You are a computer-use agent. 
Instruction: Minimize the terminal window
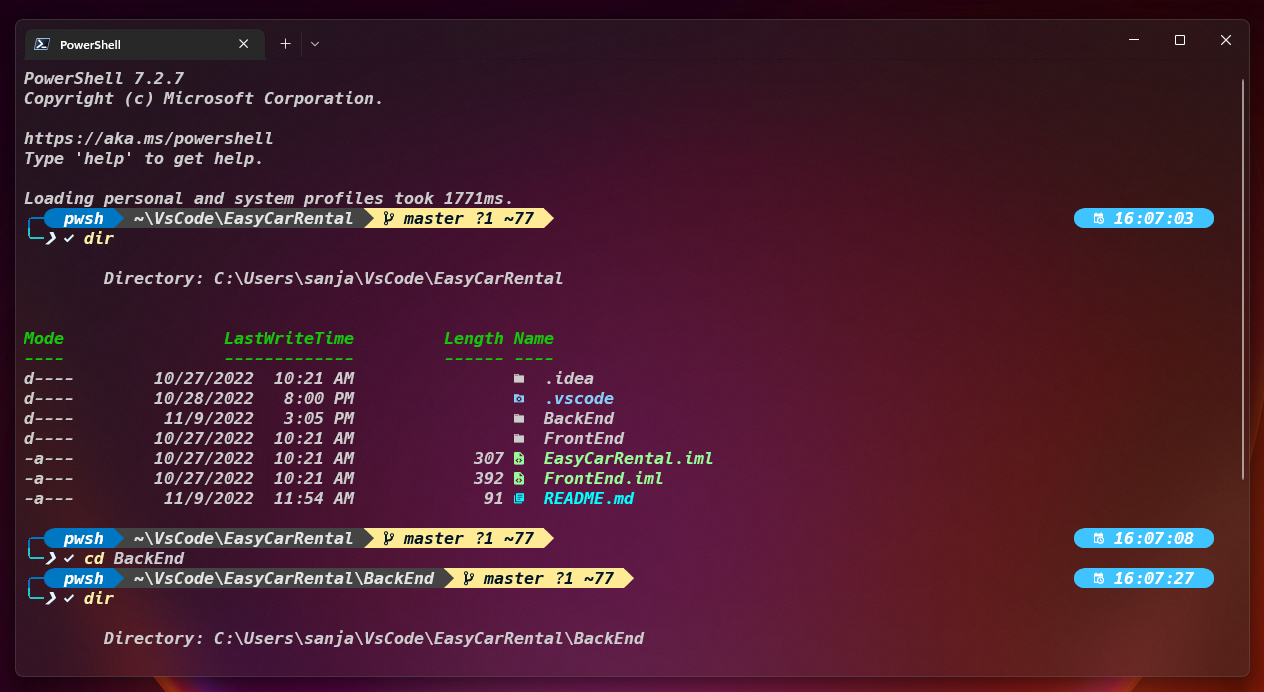pyautogui.click(x=1134, y=40)
